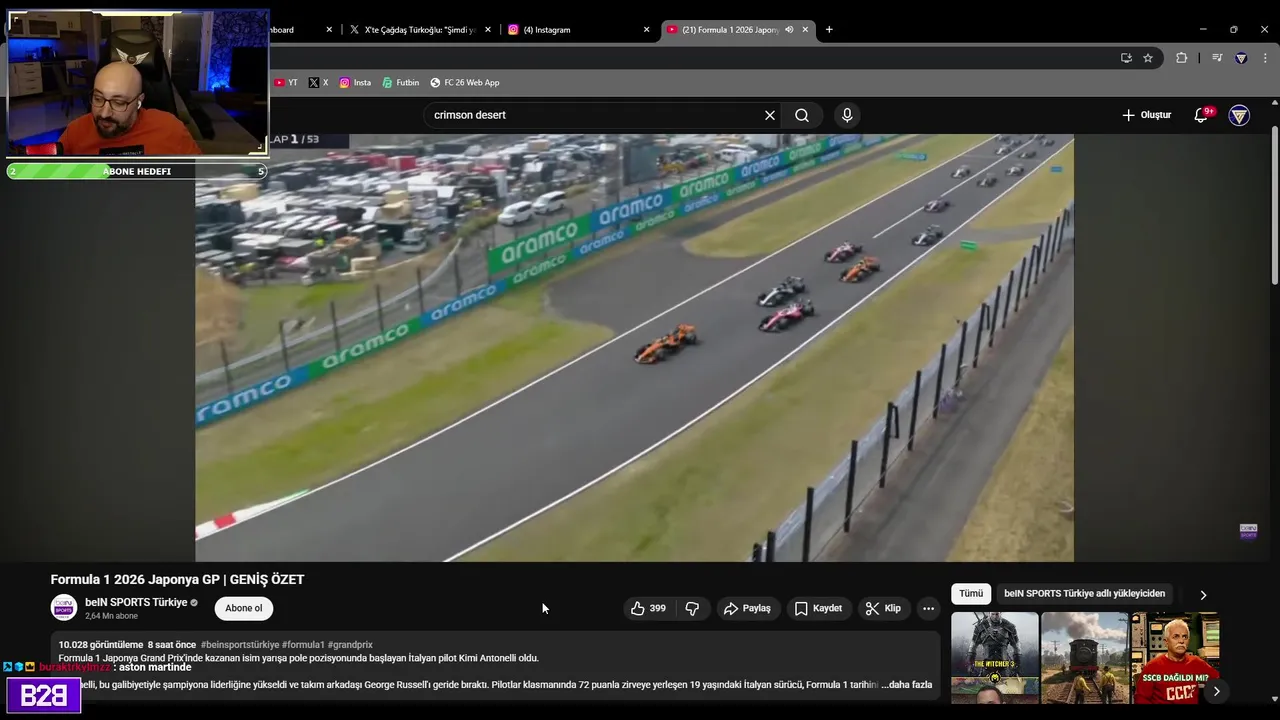1280x720 pixels.
Task: Open the YT bookmark
Action: 286,83
